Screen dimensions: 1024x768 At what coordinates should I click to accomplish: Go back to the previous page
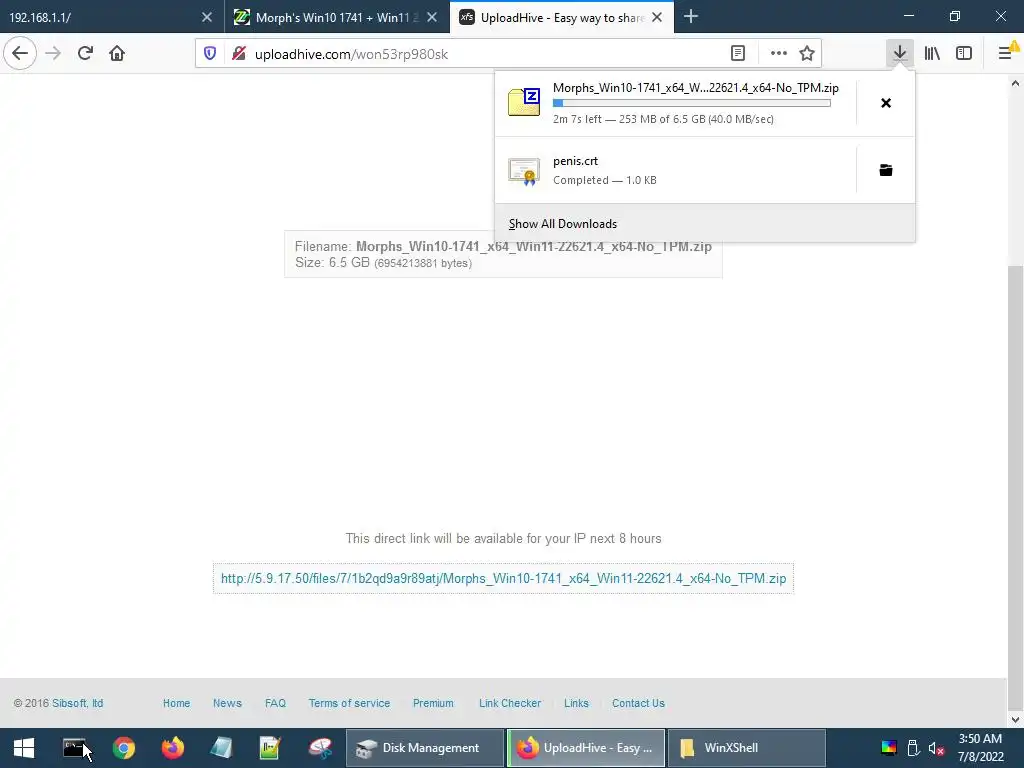[20, 54]
